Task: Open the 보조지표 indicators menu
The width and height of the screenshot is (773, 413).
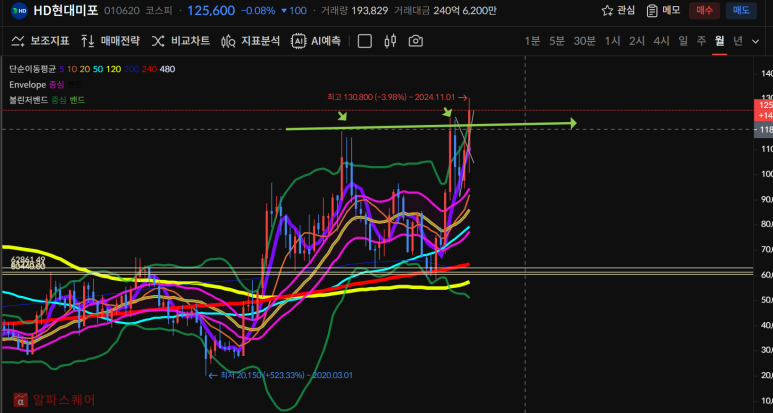Action: click(x=40, y=41)
